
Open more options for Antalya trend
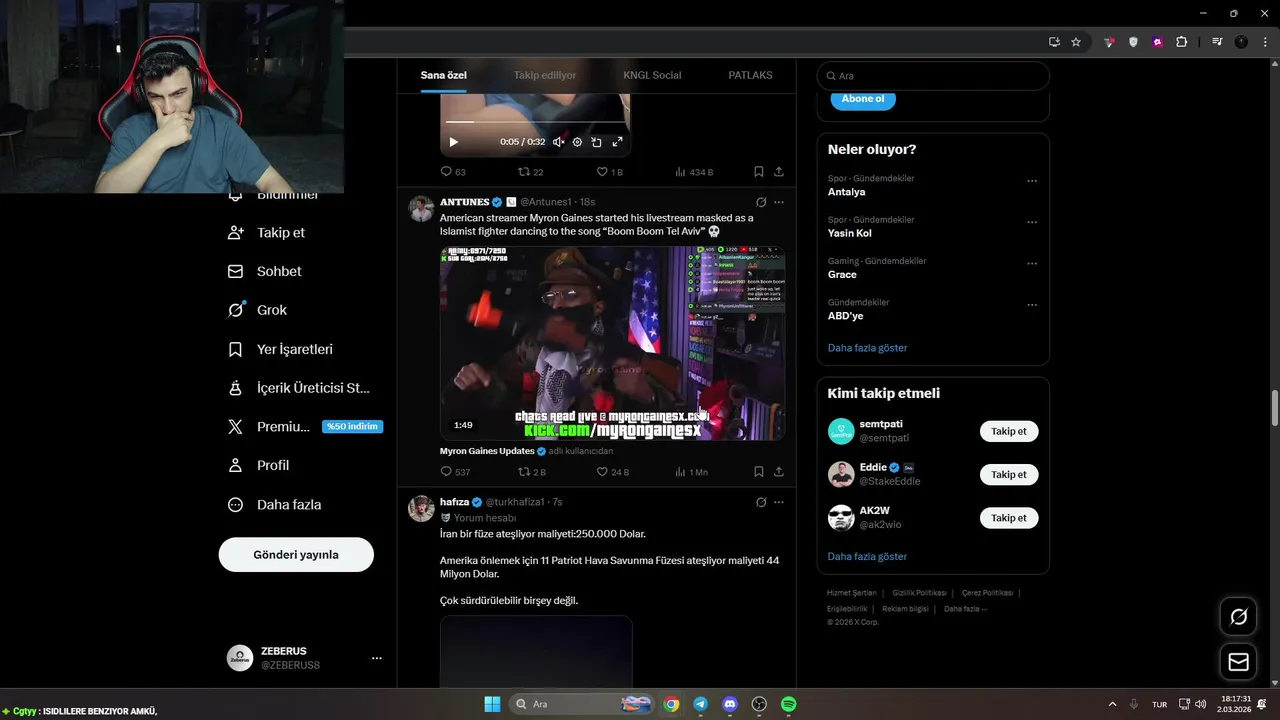pos(1032,181)
